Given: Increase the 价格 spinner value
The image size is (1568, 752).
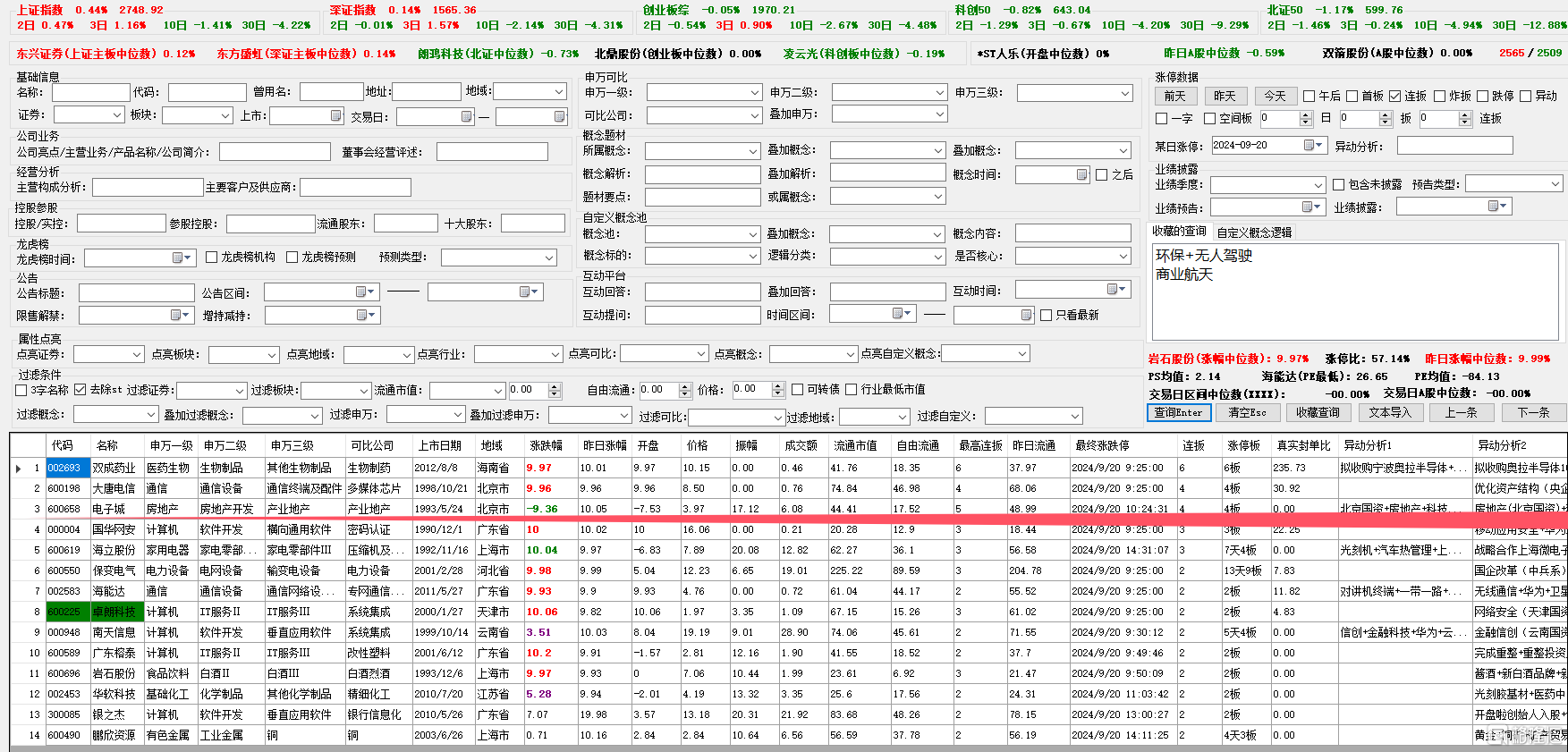Looking at the screenshot, I should click(778, 386).
